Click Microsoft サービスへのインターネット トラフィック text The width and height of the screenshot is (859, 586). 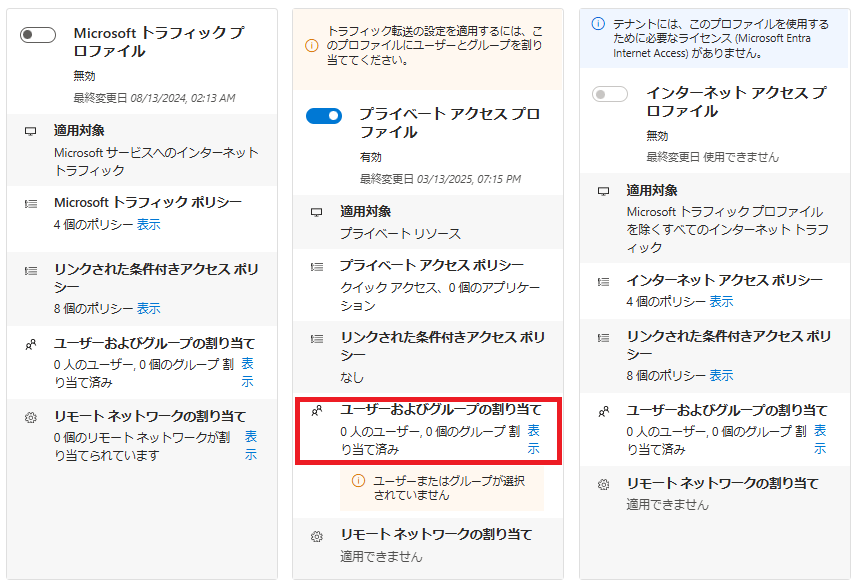coord(156,162)
